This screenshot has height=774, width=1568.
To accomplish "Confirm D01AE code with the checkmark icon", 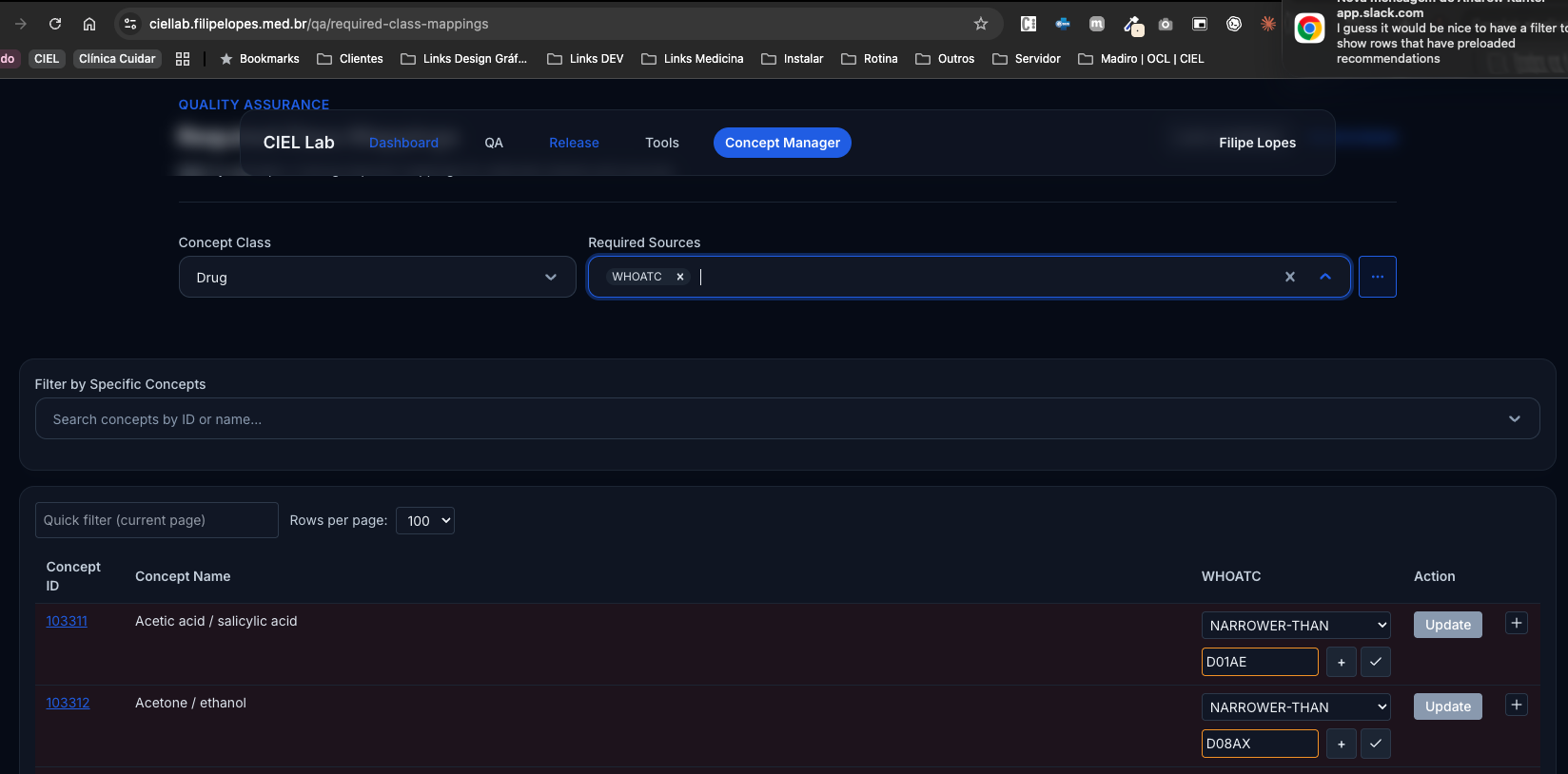I will coord(1376,662).
